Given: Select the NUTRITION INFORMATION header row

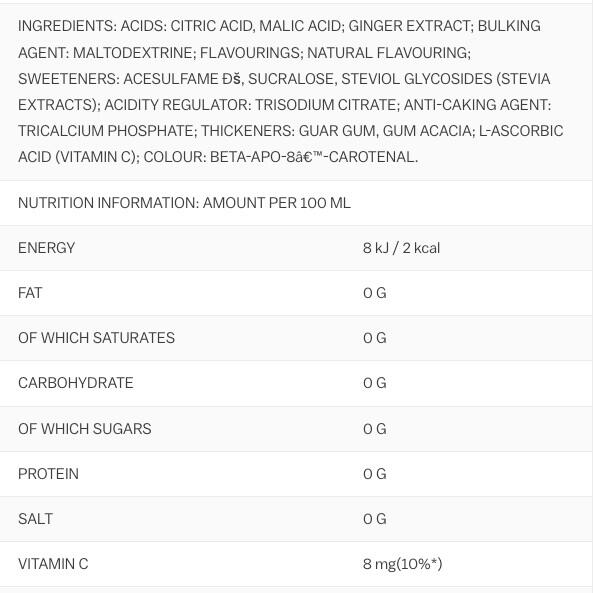Looking at the screenshot, I should (296, 203).
